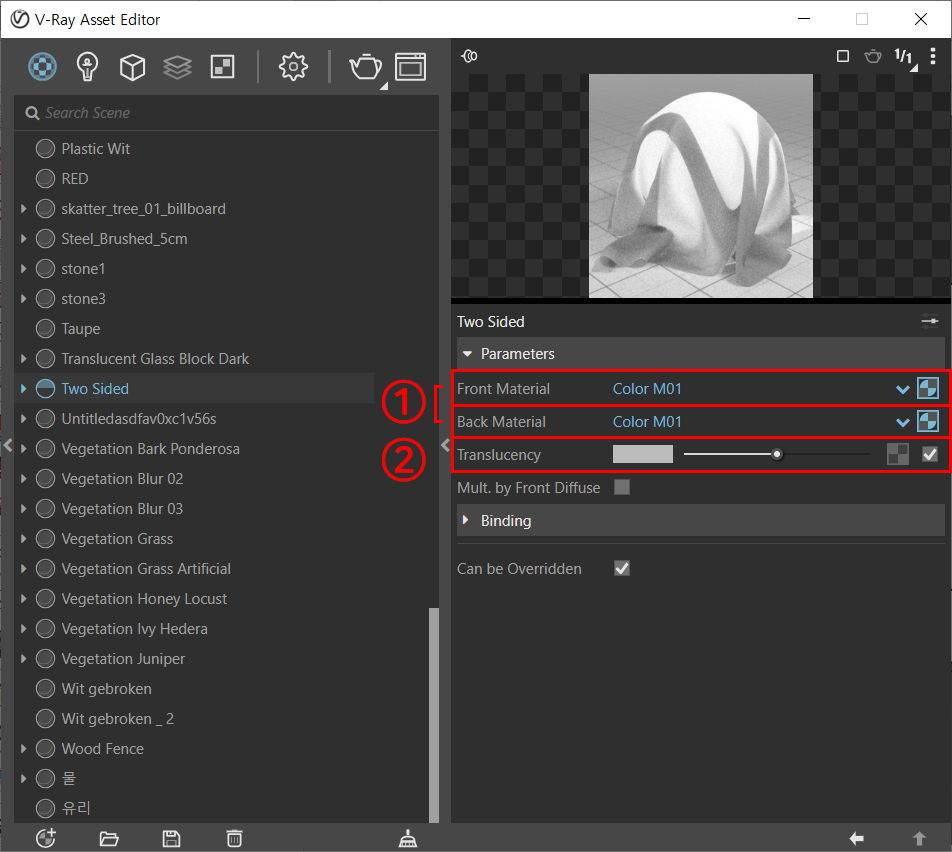Toggle the Can be Overridden checkbox
Screen dimensions: 952x852
pyautogui.click(x=622, y=568)
